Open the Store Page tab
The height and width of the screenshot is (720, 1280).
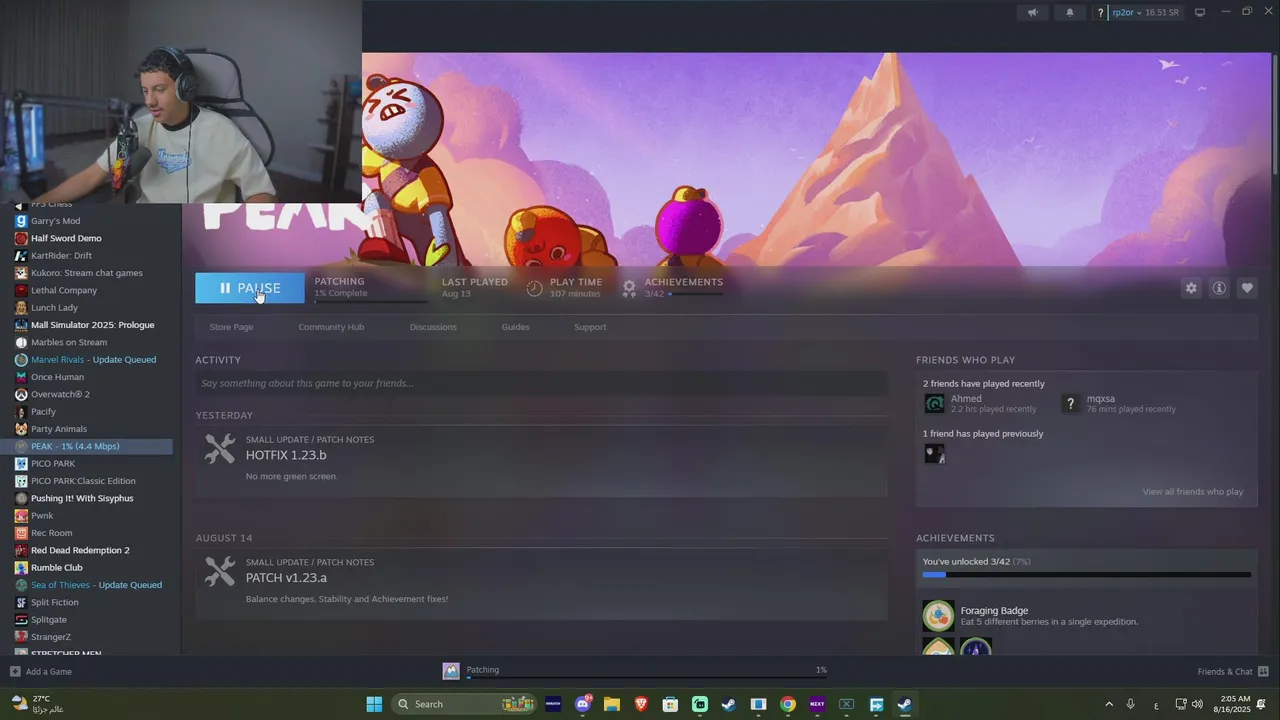point(231,327)
